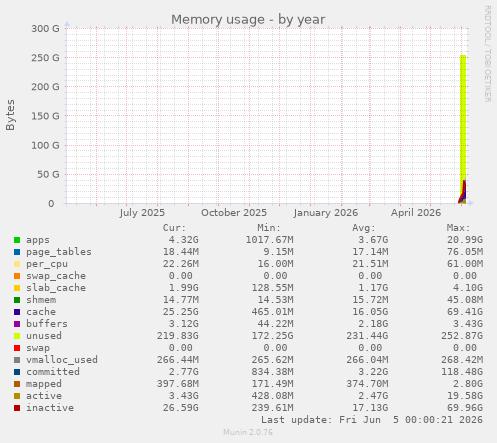Select the 'swap' legend label
497x443 pixels.
[38, 348]
